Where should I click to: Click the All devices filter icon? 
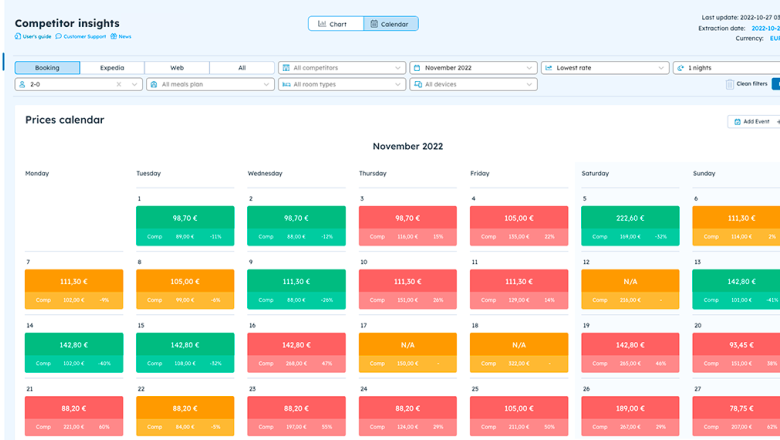coord(418,85)
